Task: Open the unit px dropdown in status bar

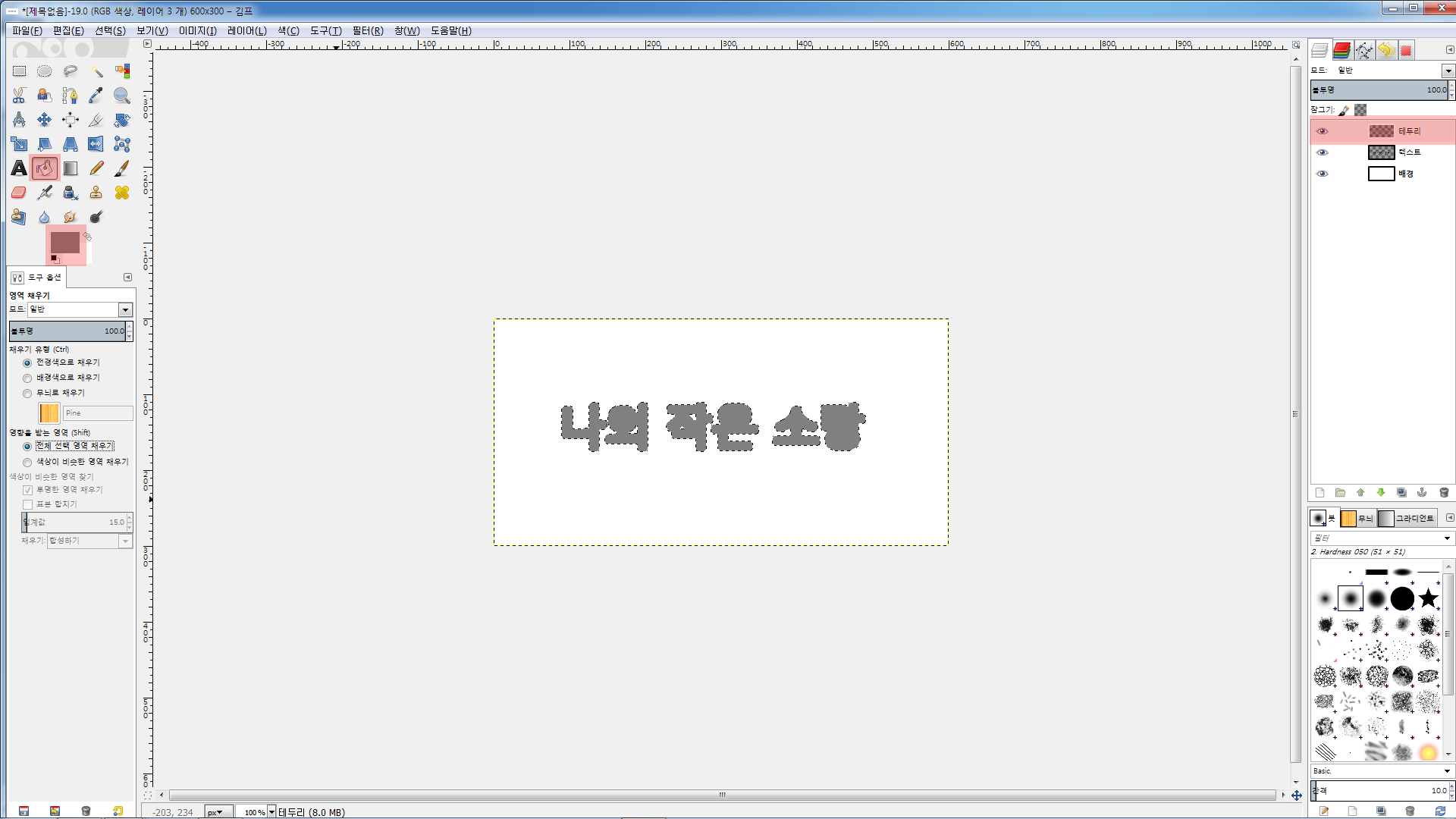Action: (x=218, y=812)
